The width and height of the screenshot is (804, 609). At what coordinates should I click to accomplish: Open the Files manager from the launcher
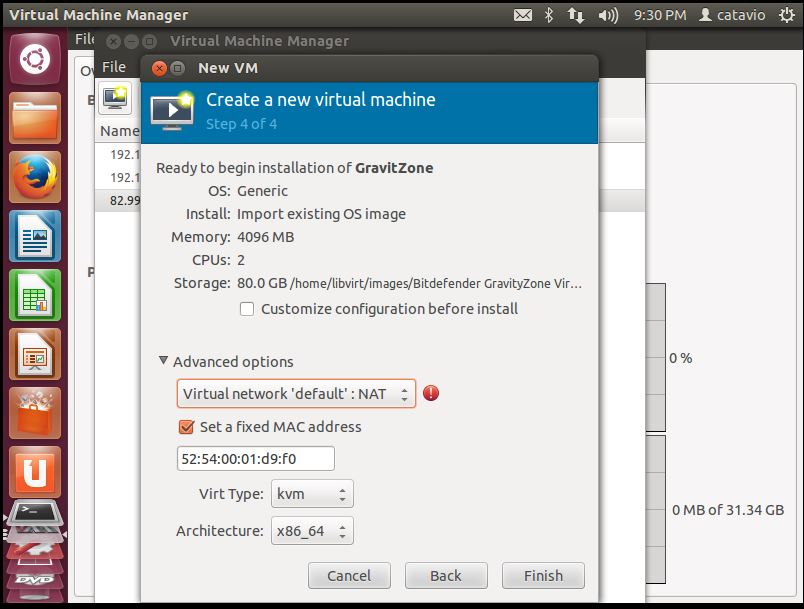[35, 120]
